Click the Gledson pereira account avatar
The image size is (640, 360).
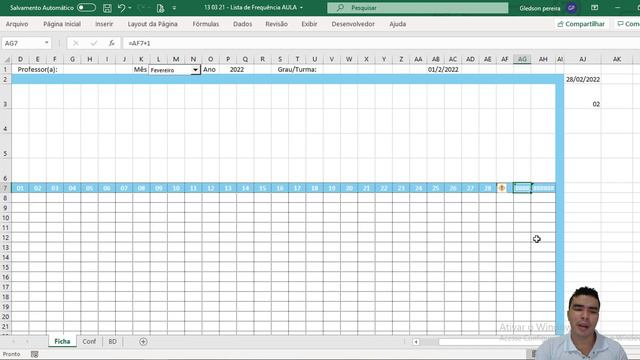tap(571, 8)
